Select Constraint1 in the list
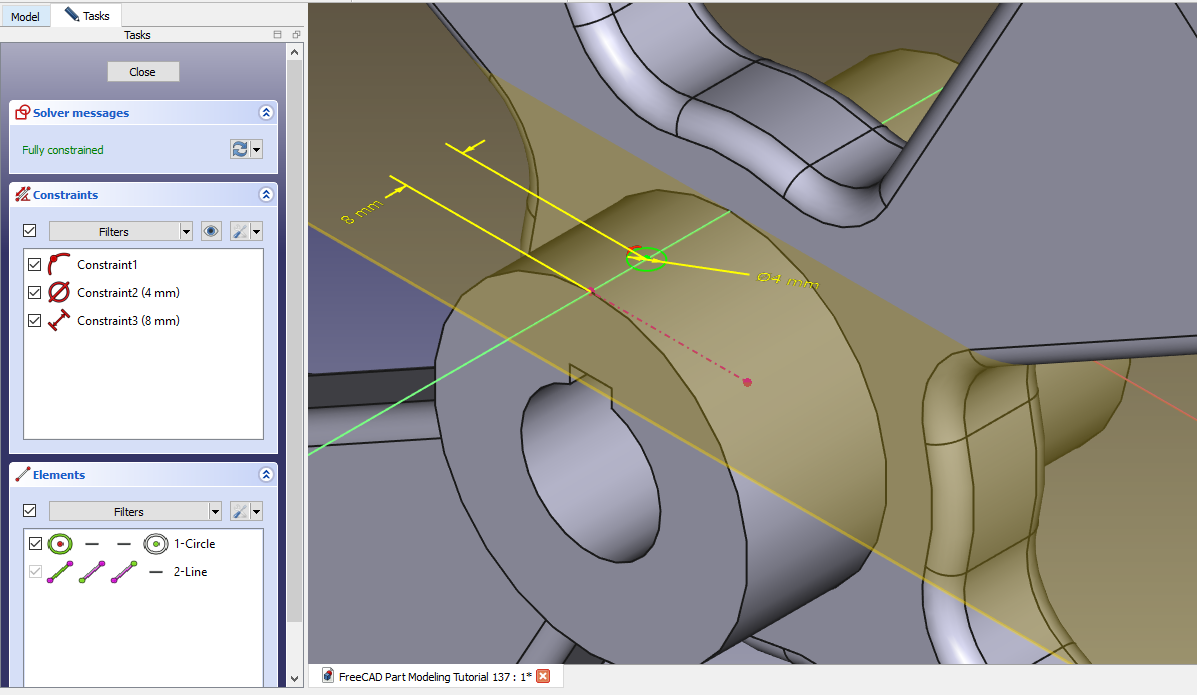1197x695 pixels. coord(107,264)
